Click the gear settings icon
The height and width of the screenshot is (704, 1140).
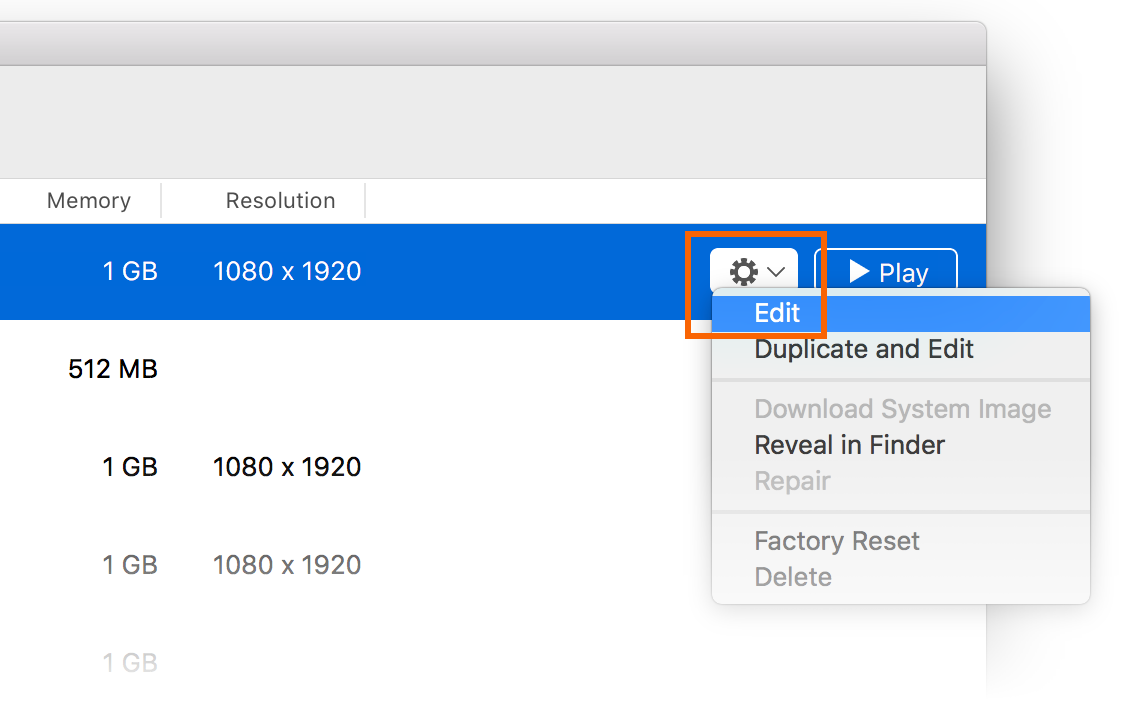click(x=744, y=271)
